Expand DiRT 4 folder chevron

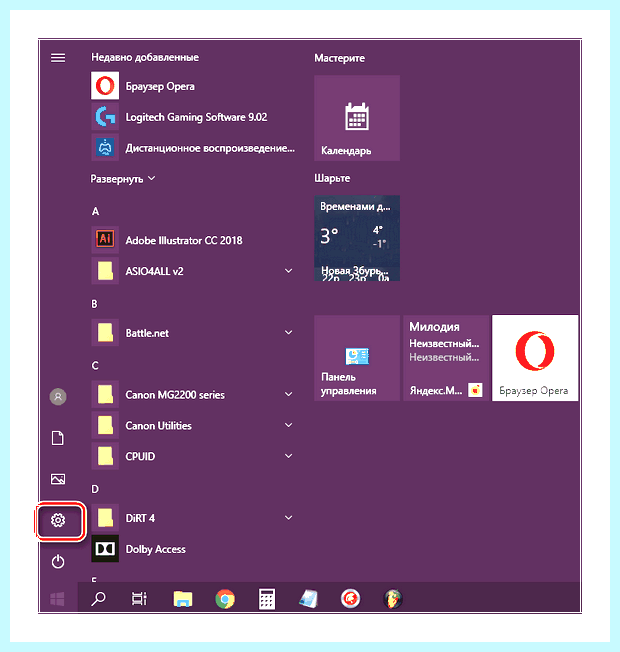289,518
